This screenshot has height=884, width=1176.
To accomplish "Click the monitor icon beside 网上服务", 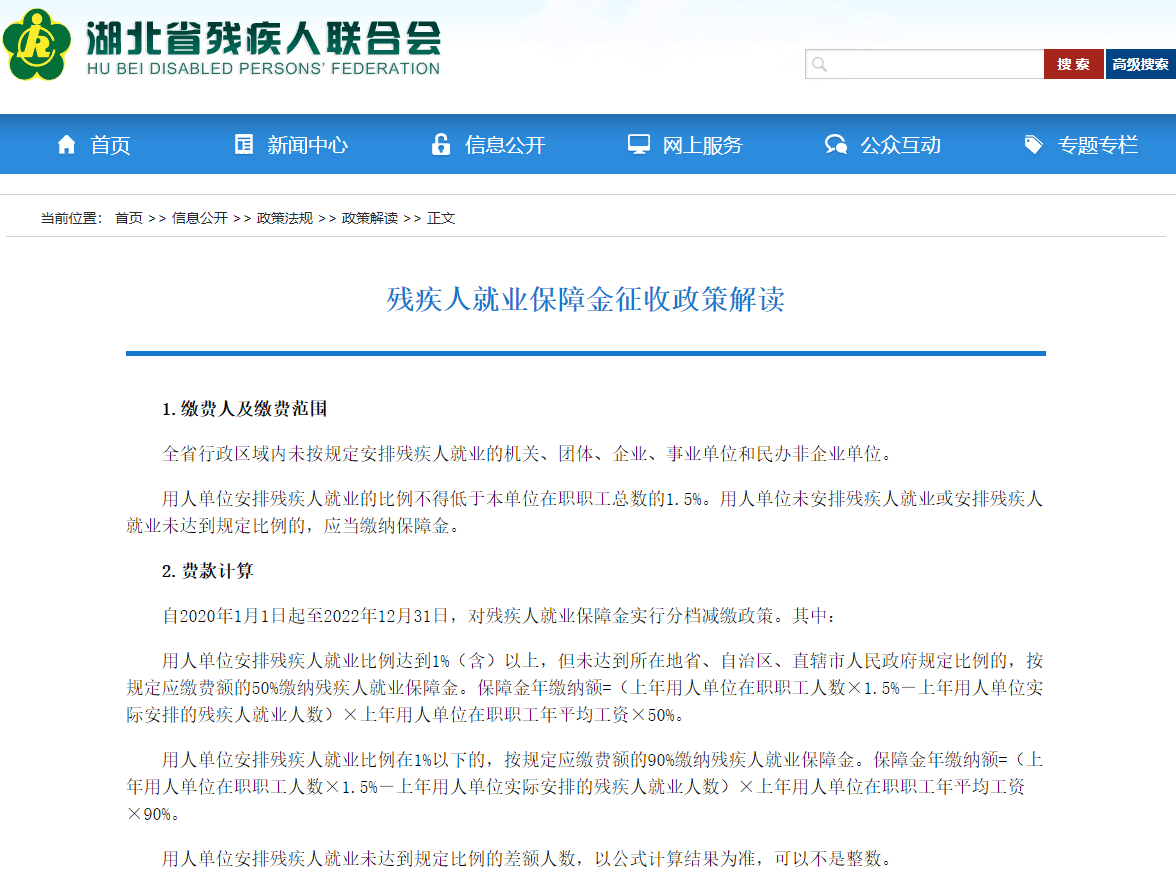I will tap(639, 144).
